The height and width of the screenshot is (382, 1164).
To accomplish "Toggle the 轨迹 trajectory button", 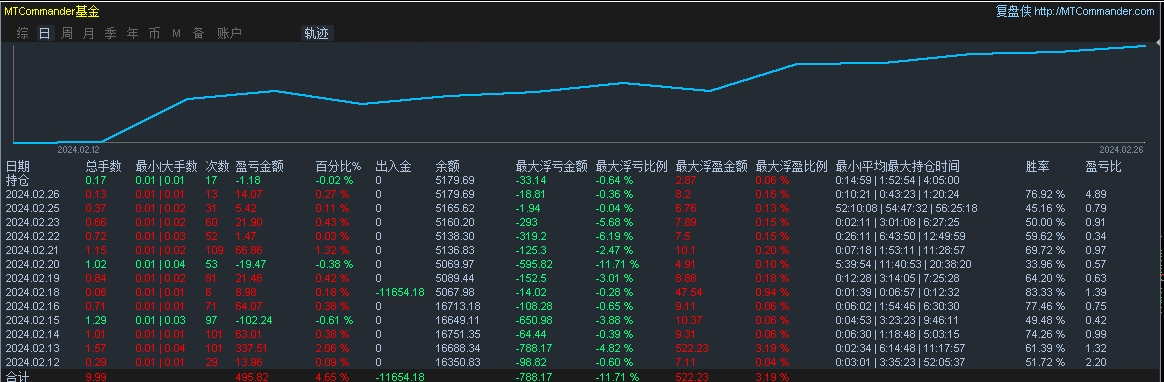I will (318, 33).
